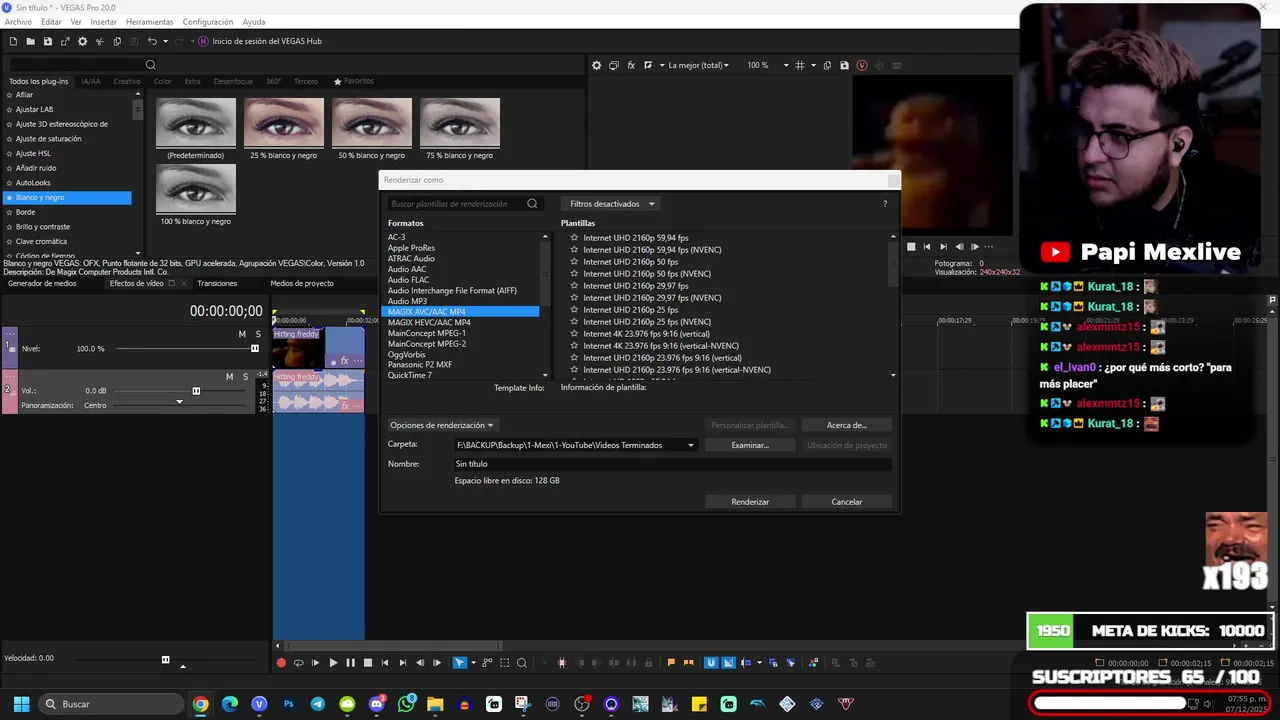Image resolution: width=1280 pixels, height=720 pixels.
Task: Click the Insert region icon
Action: 688,662
